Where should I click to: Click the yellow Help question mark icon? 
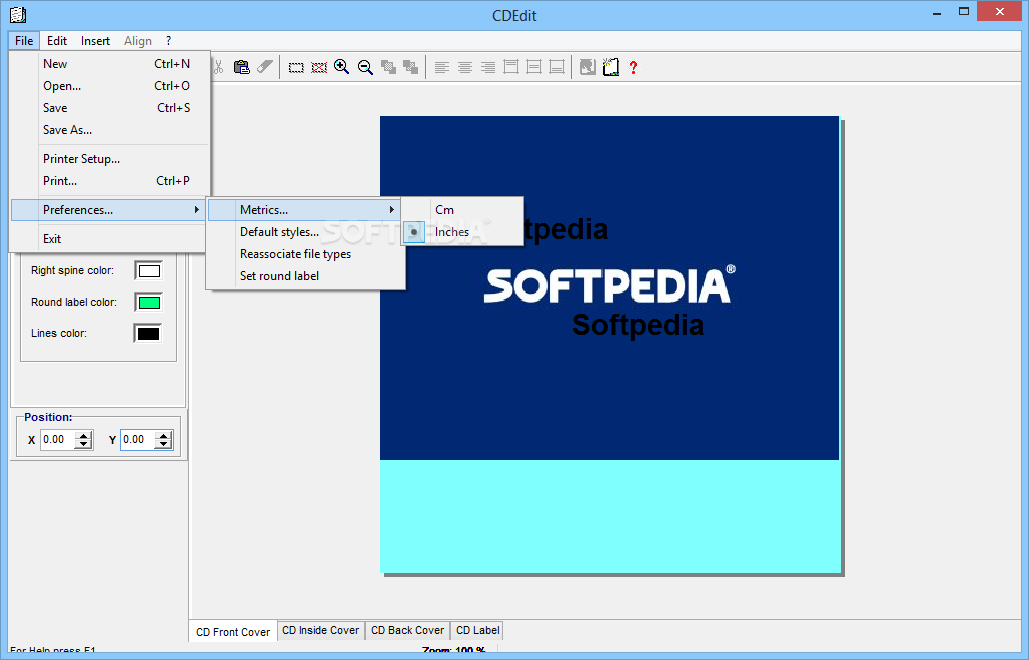633,67
